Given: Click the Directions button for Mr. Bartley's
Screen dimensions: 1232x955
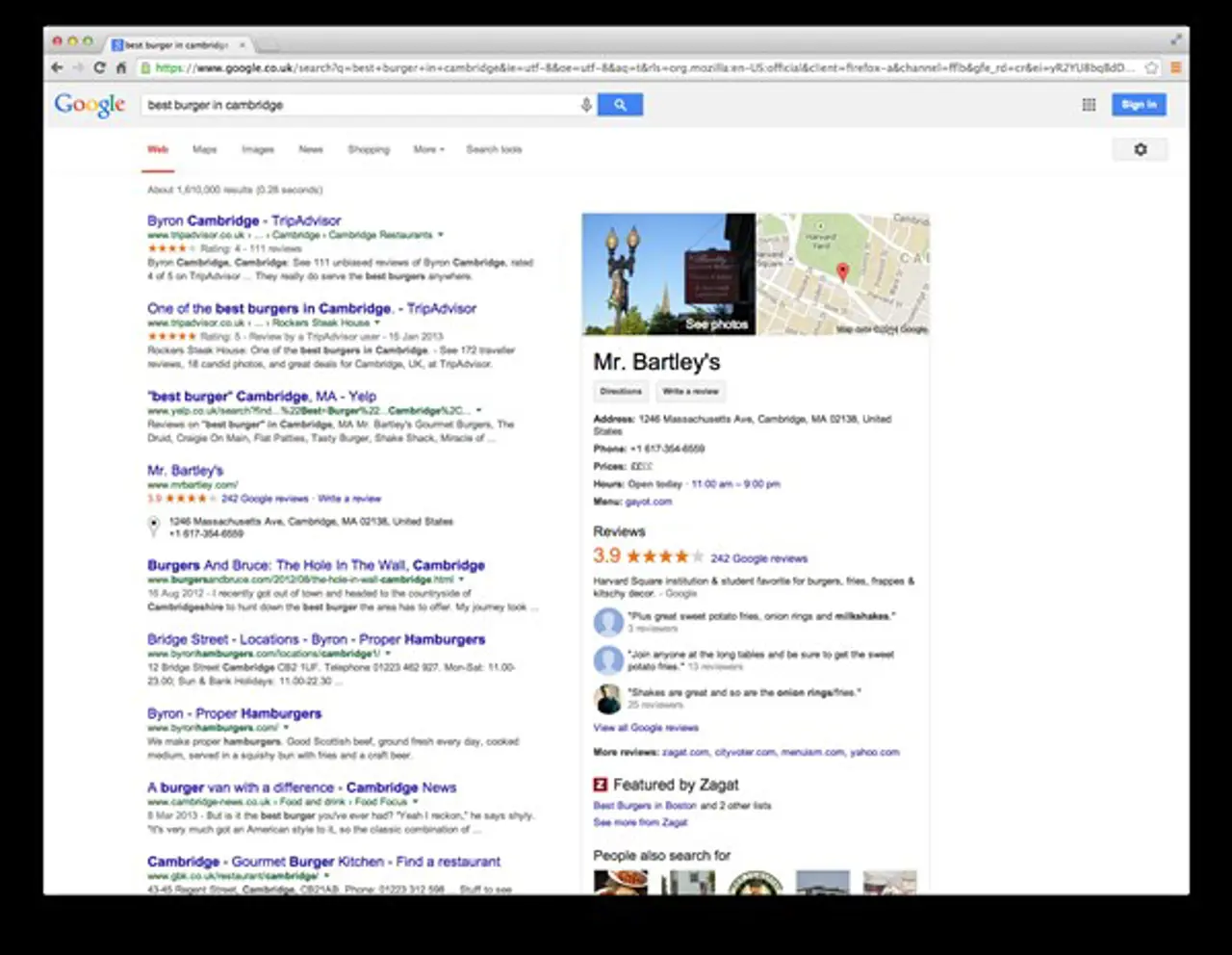Looking at the screenshot, I should point(621,392).
